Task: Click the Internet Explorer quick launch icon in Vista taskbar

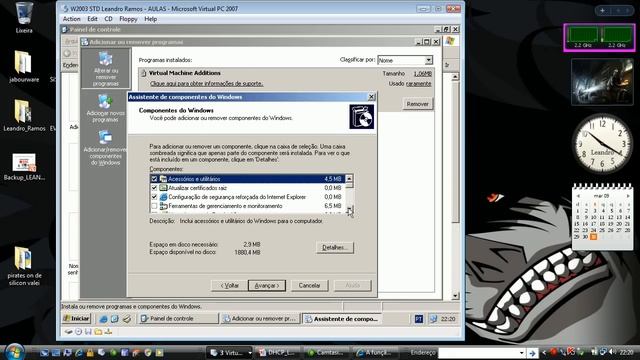Action: tap(79, 352)
